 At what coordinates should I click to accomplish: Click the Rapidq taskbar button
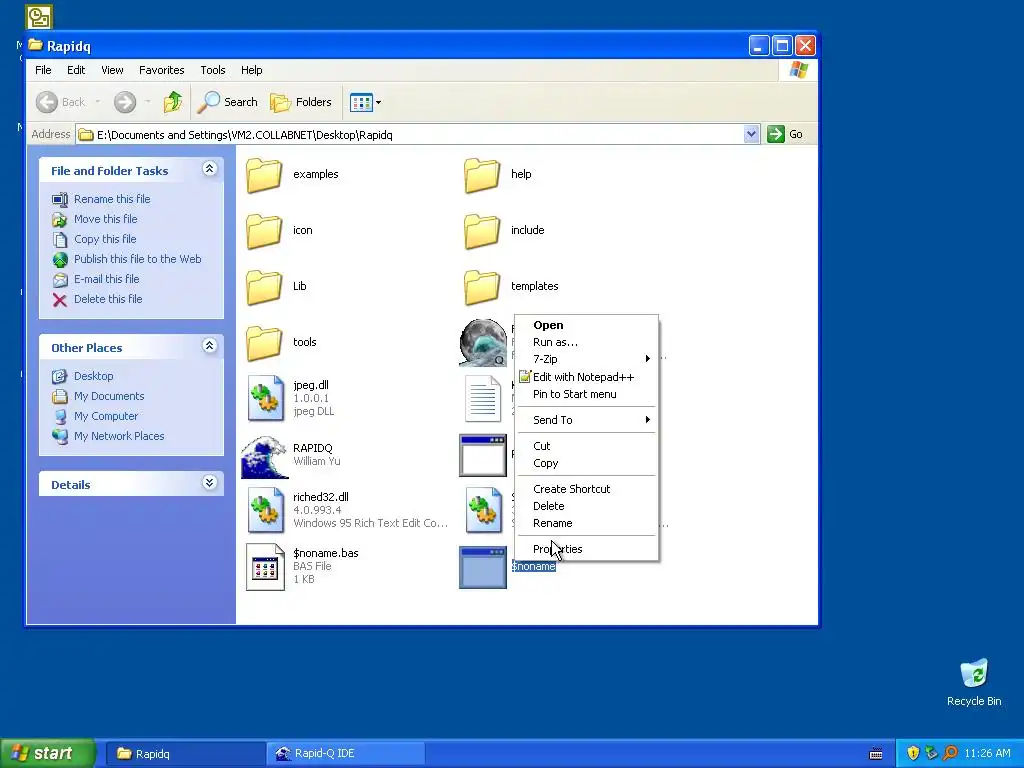click(x=184, y=754)
